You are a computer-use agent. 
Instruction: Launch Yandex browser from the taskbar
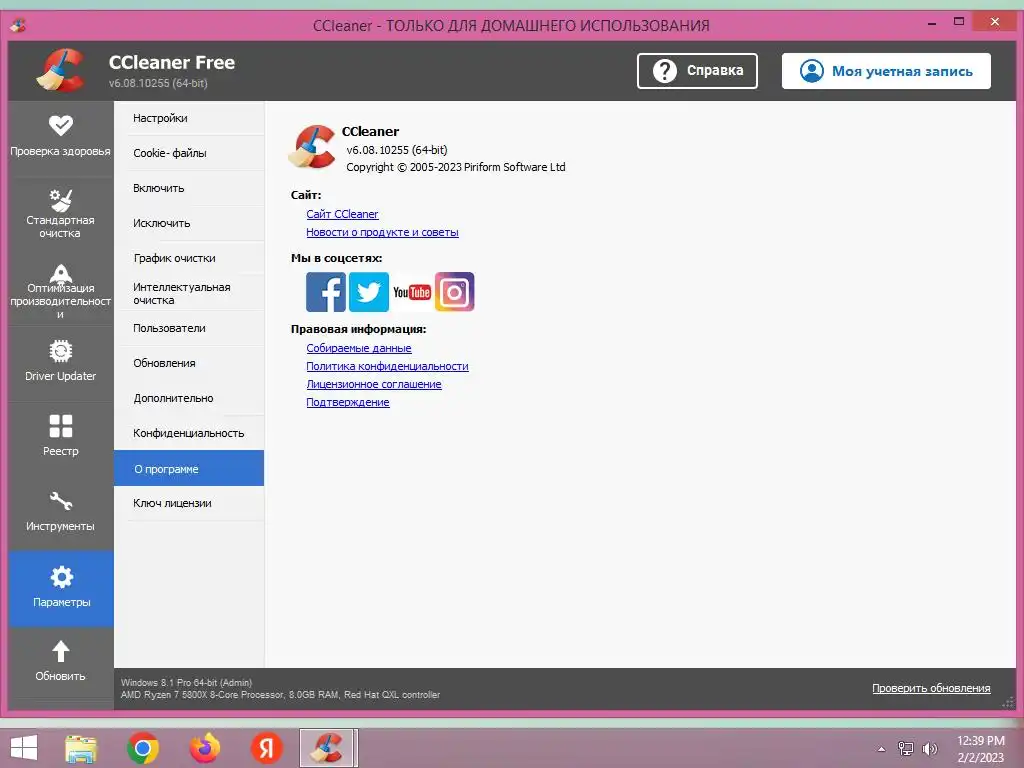[266, 748]
